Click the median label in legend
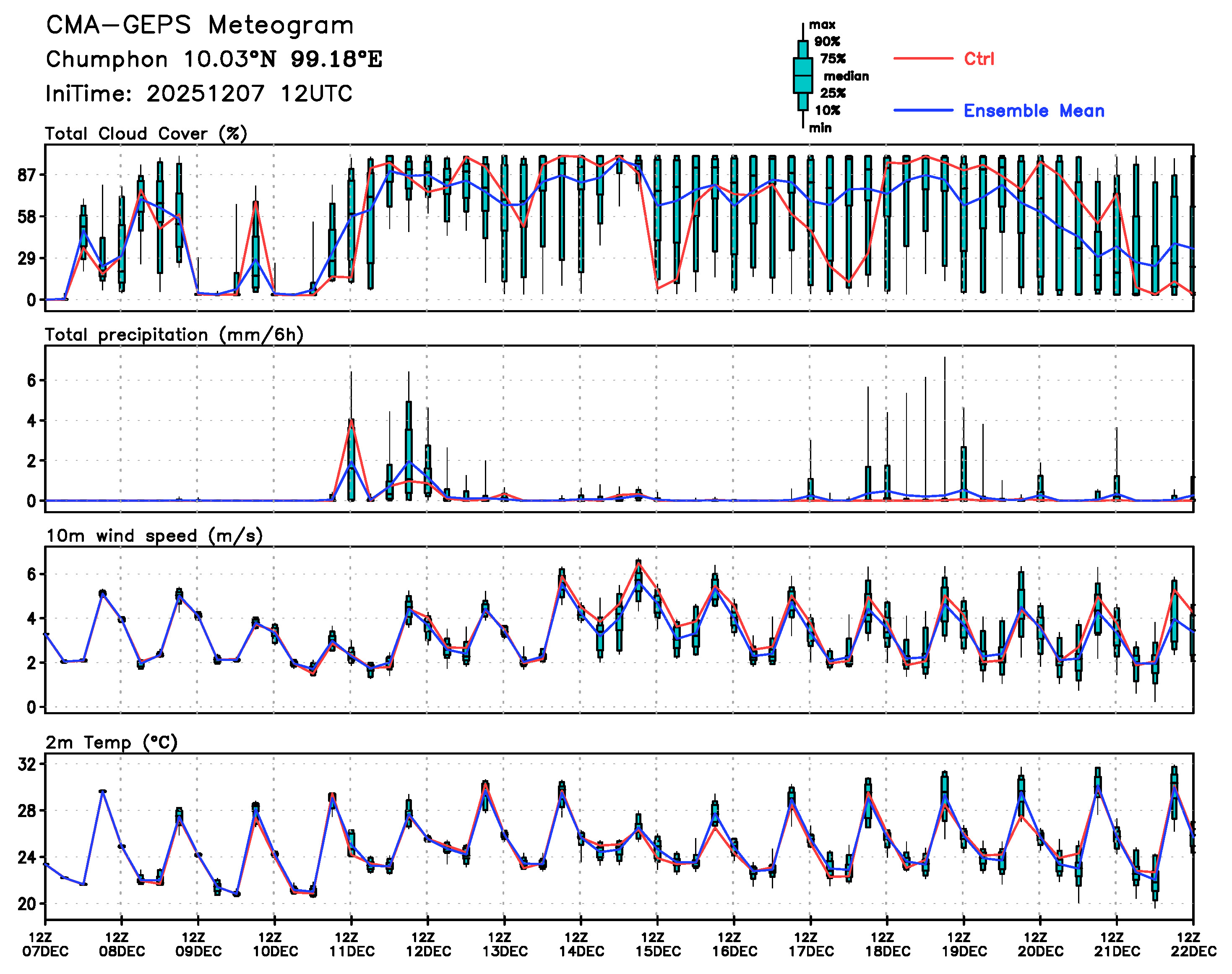The height and width of the screenshot is (974, 1232). [x=846, y=76]
